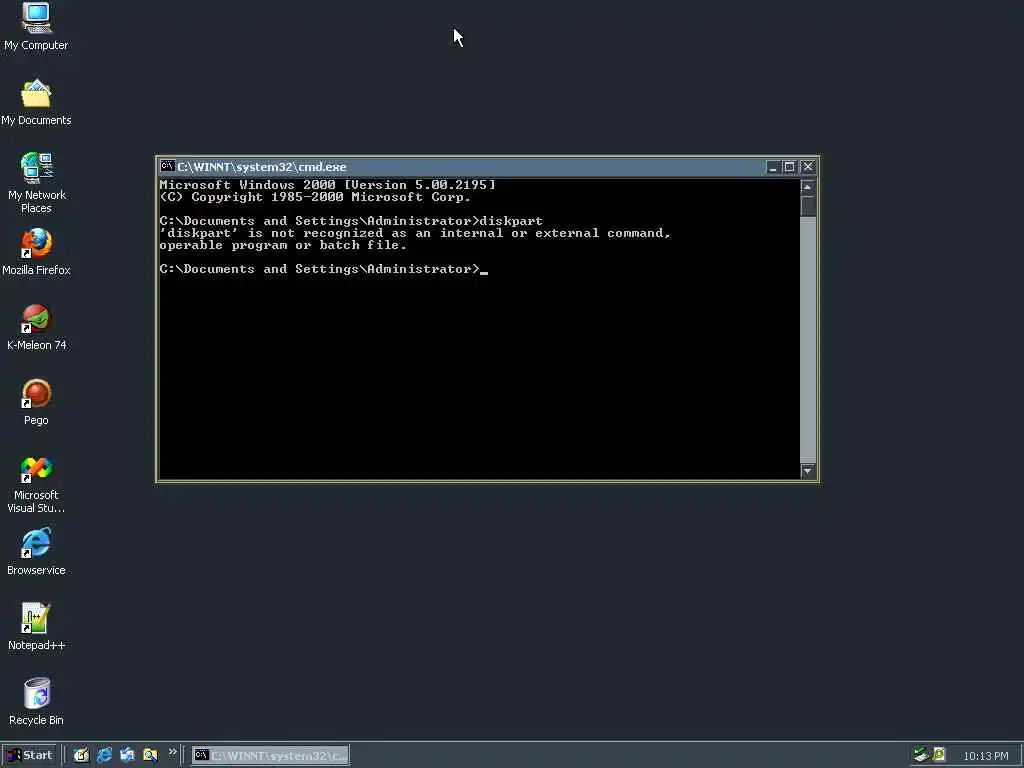Select the Notepad++ desktop shortcut
Image resolution: width=1024 pixels, height=768 pixels.
pos(36,628)
